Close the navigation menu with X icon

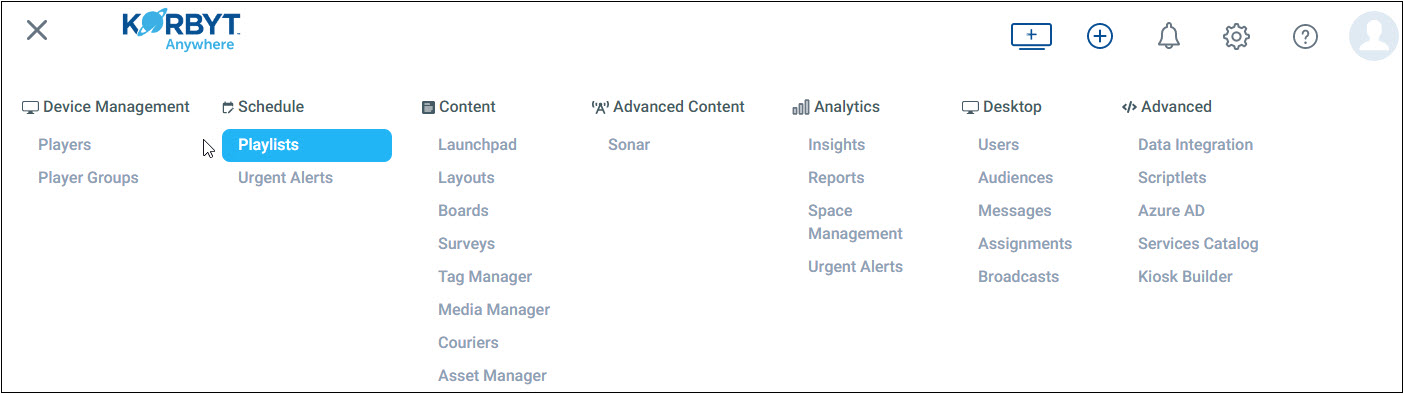[x=37, y=30]
